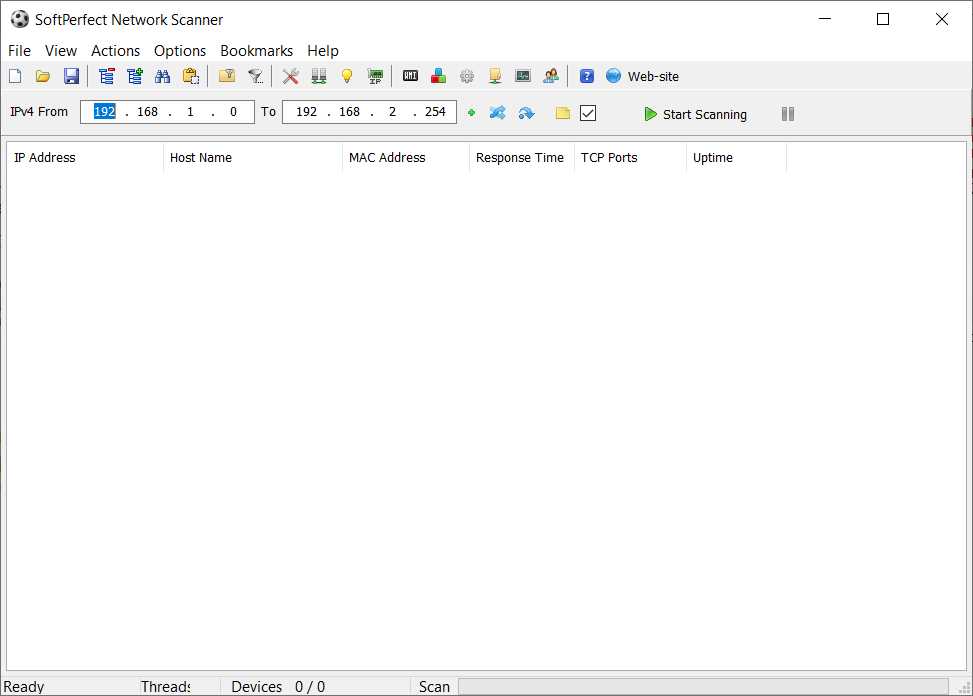Image resolution: width=973 pixels, height=696 pixels.
Task: Click the yellow folder icon near range
Action: 563,113
